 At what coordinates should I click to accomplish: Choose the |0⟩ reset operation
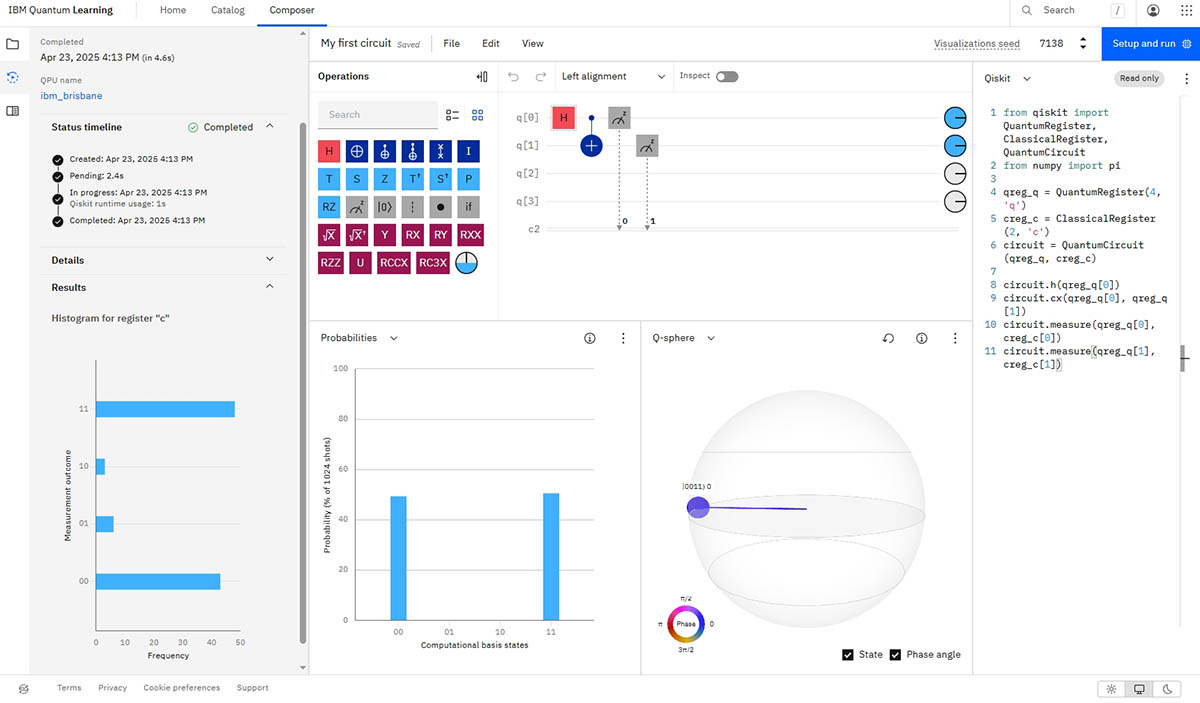click(x=384, y=206)
